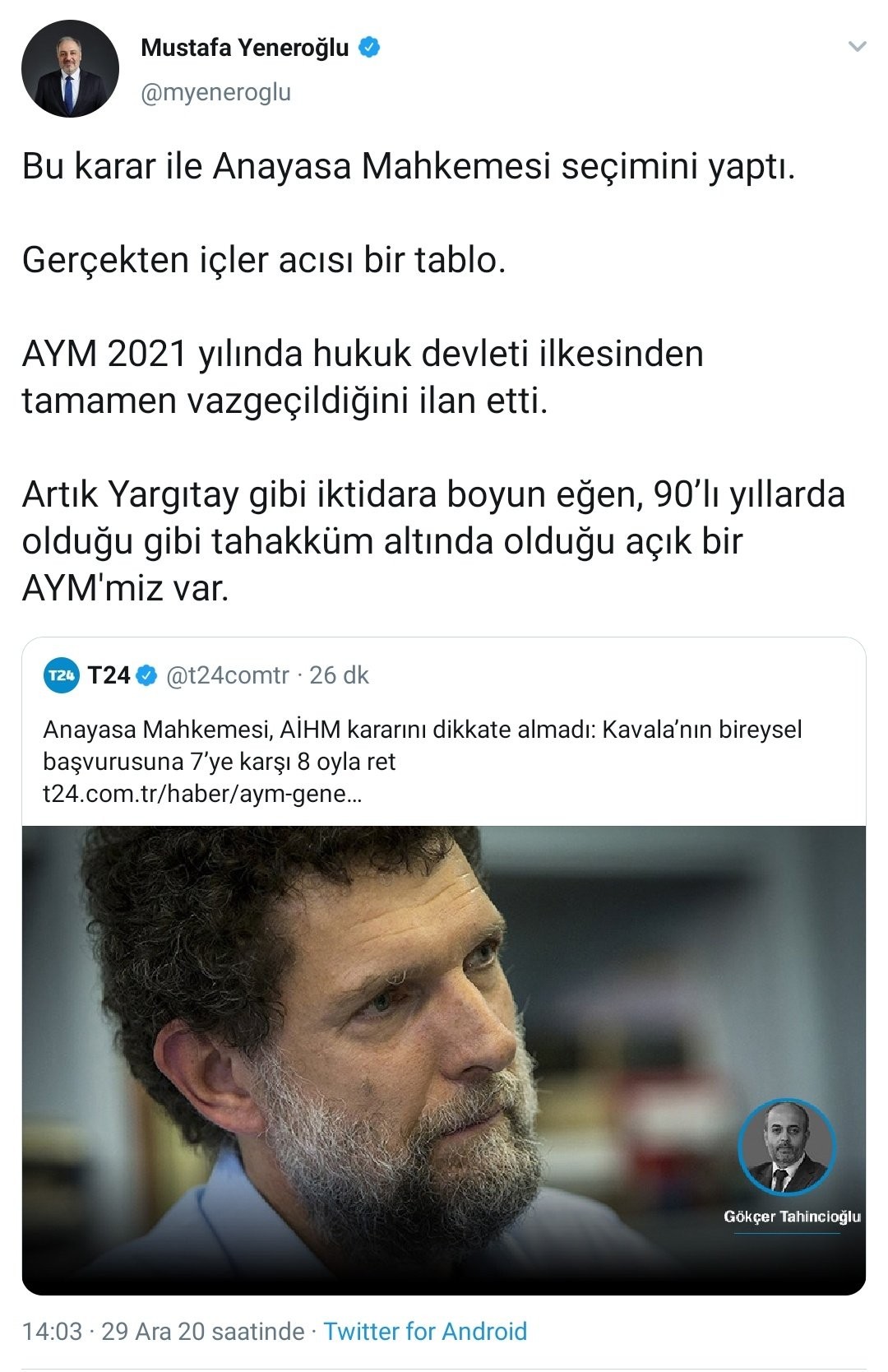Open the @t24comtr handle
Viewport: 888px width, 1372px height.
[x=228, y=676]
